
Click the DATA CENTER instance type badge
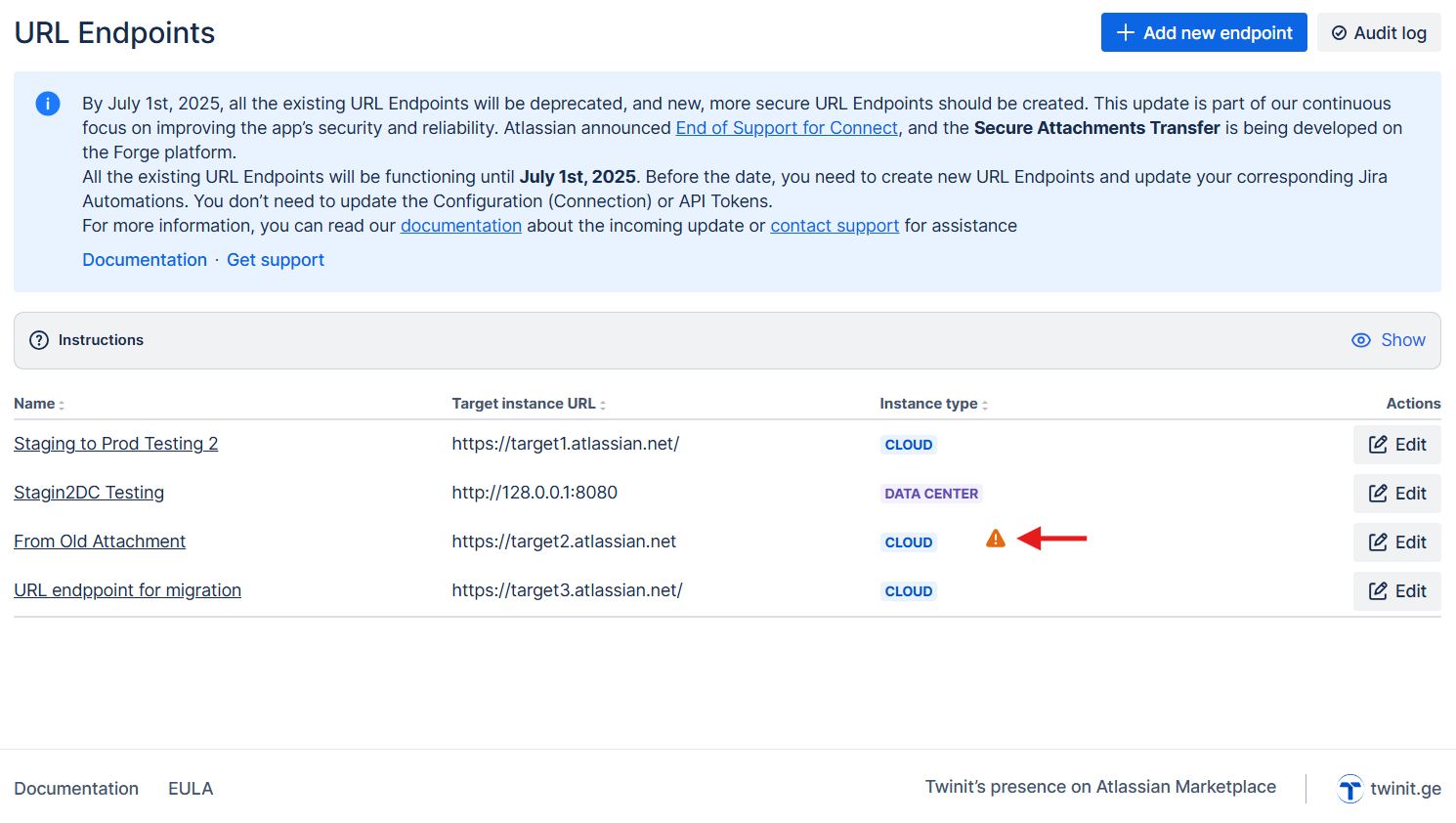pos(931,494)
